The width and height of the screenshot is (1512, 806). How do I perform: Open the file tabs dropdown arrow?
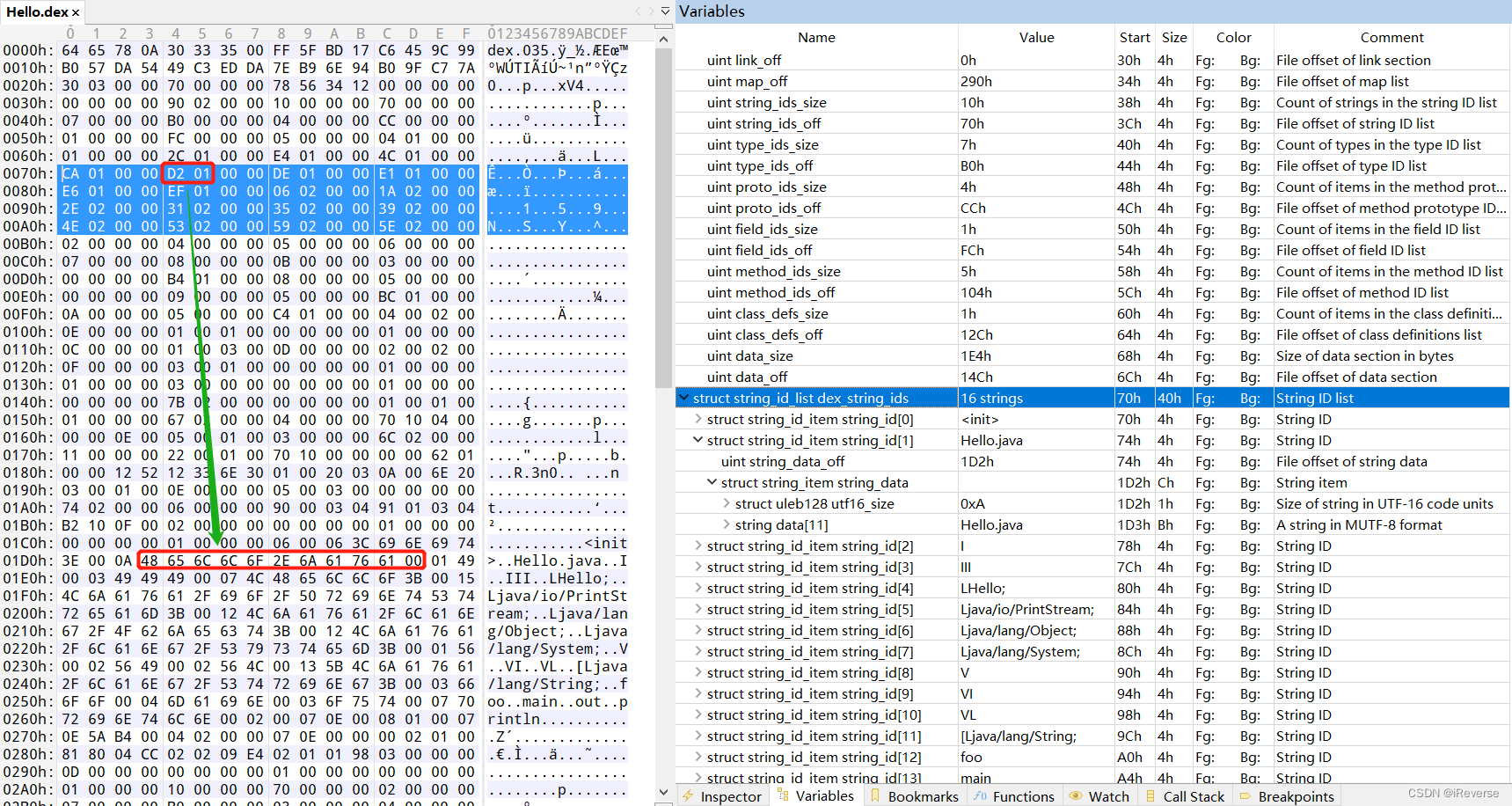click(x=666, y=11)
